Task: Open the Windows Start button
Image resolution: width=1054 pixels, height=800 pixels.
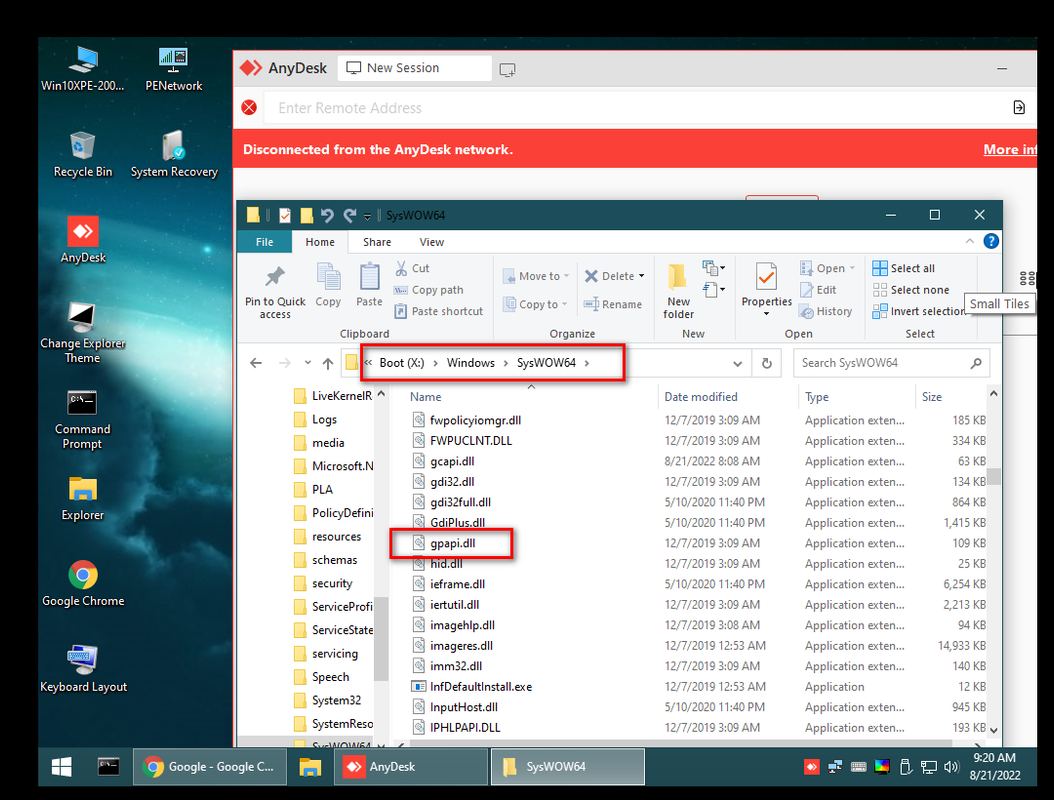Action: pos(61,767)
